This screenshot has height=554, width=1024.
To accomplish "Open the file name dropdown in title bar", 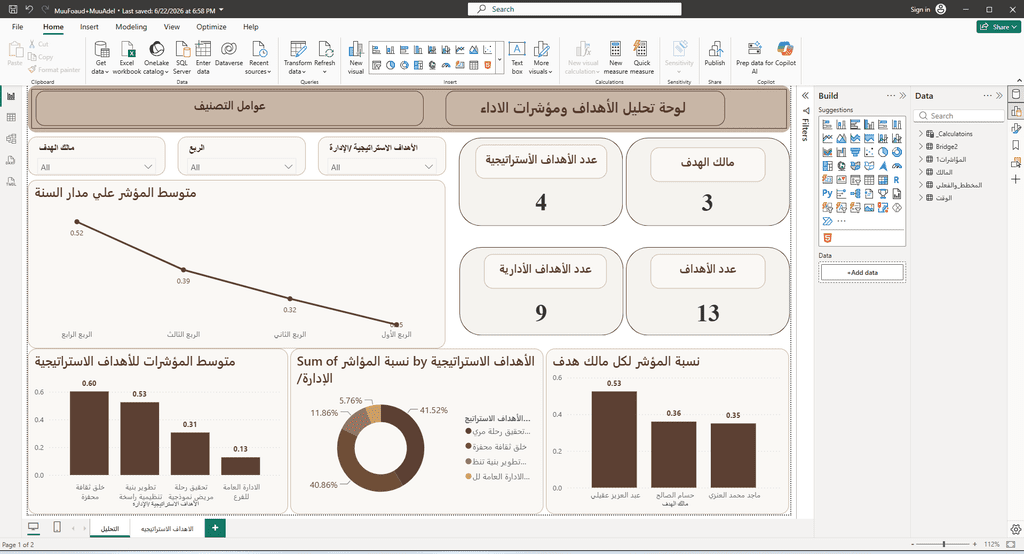I will (x=221, y=10).
